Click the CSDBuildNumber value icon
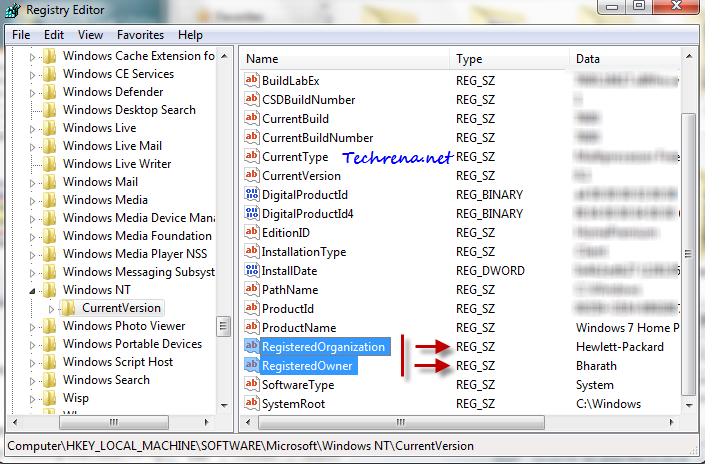Image resolution: width=705 pixels, height=464 pixels. coord(251,99)
